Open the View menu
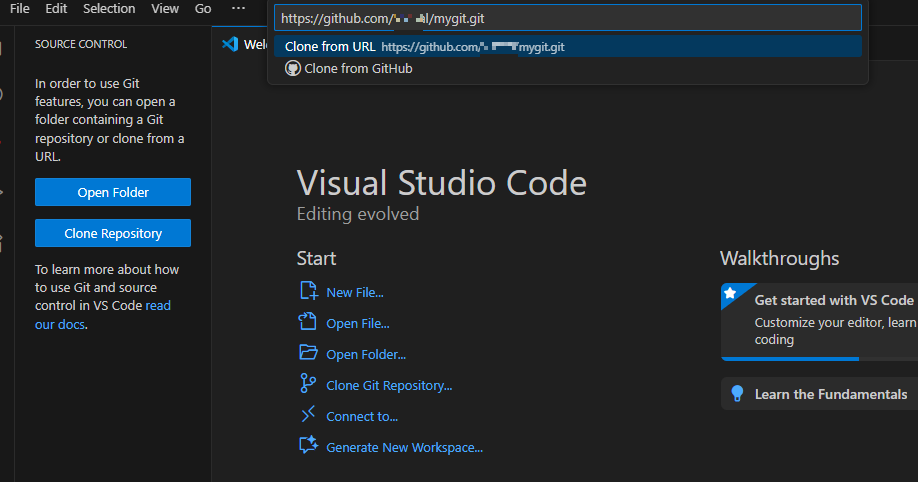The height and width of the screenshot is (482, 918). click(x=165, y=9)
